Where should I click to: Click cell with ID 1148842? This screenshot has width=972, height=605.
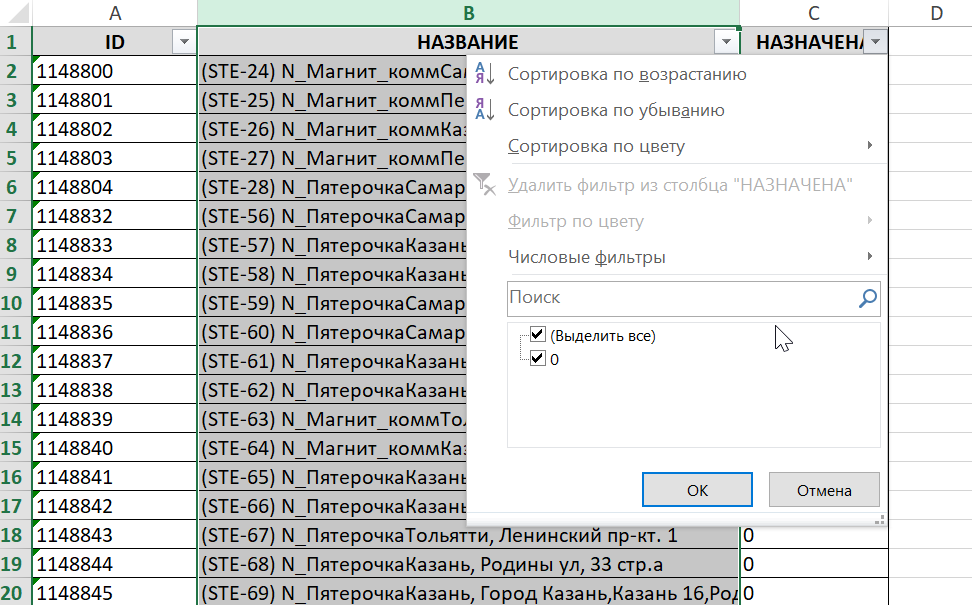(x=115, y=506)
